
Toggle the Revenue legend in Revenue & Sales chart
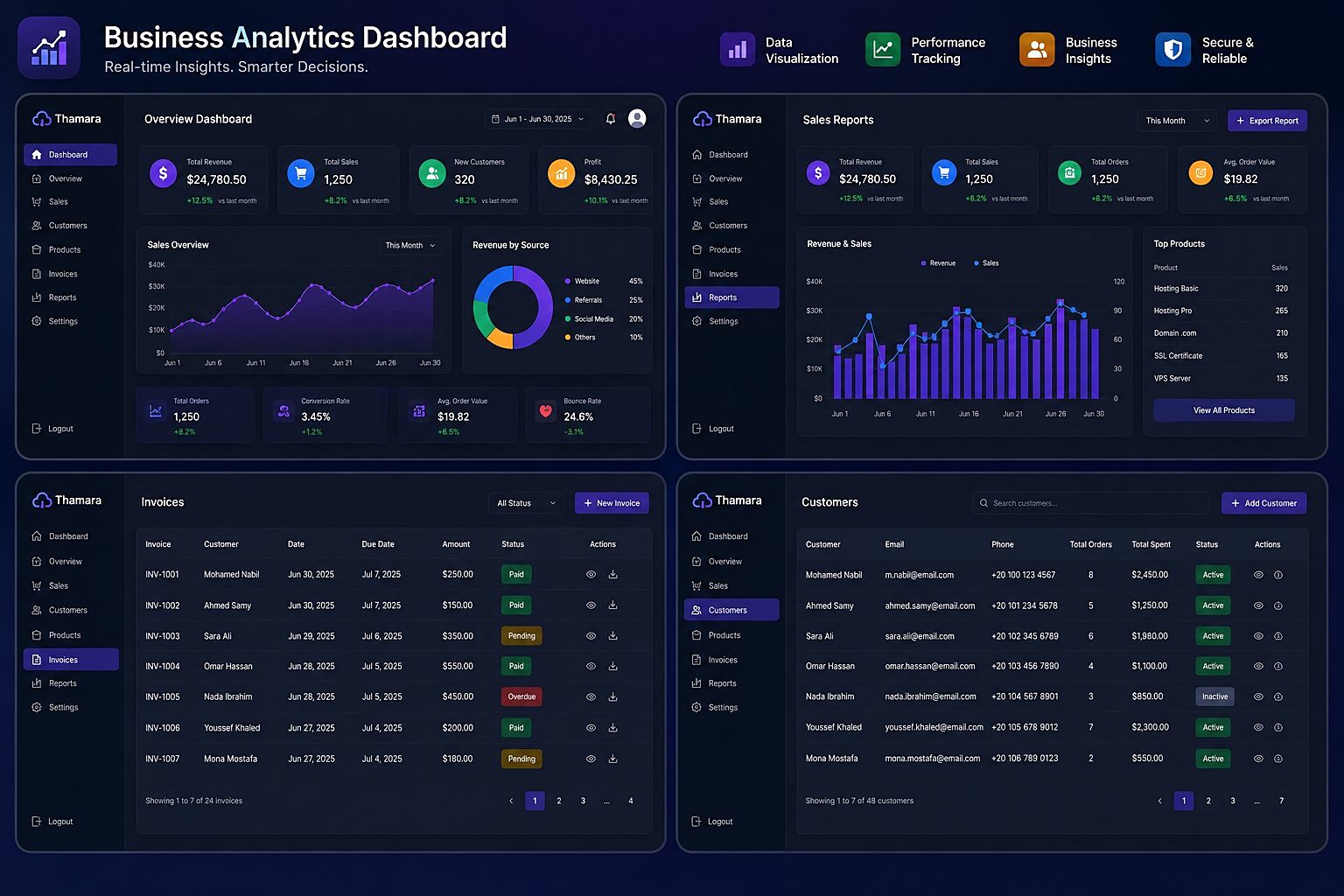coord(938,263)
